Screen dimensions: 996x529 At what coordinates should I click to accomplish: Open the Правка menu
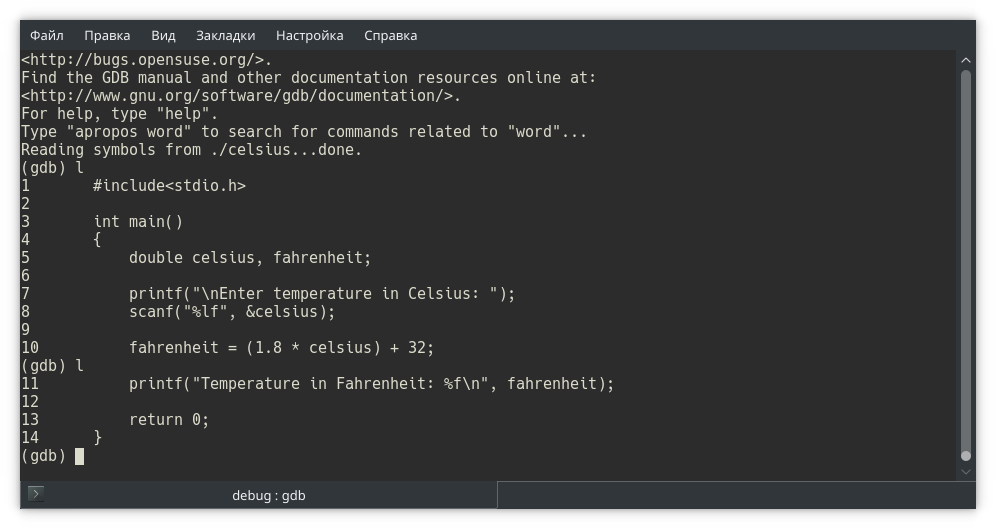click(107, 35)
